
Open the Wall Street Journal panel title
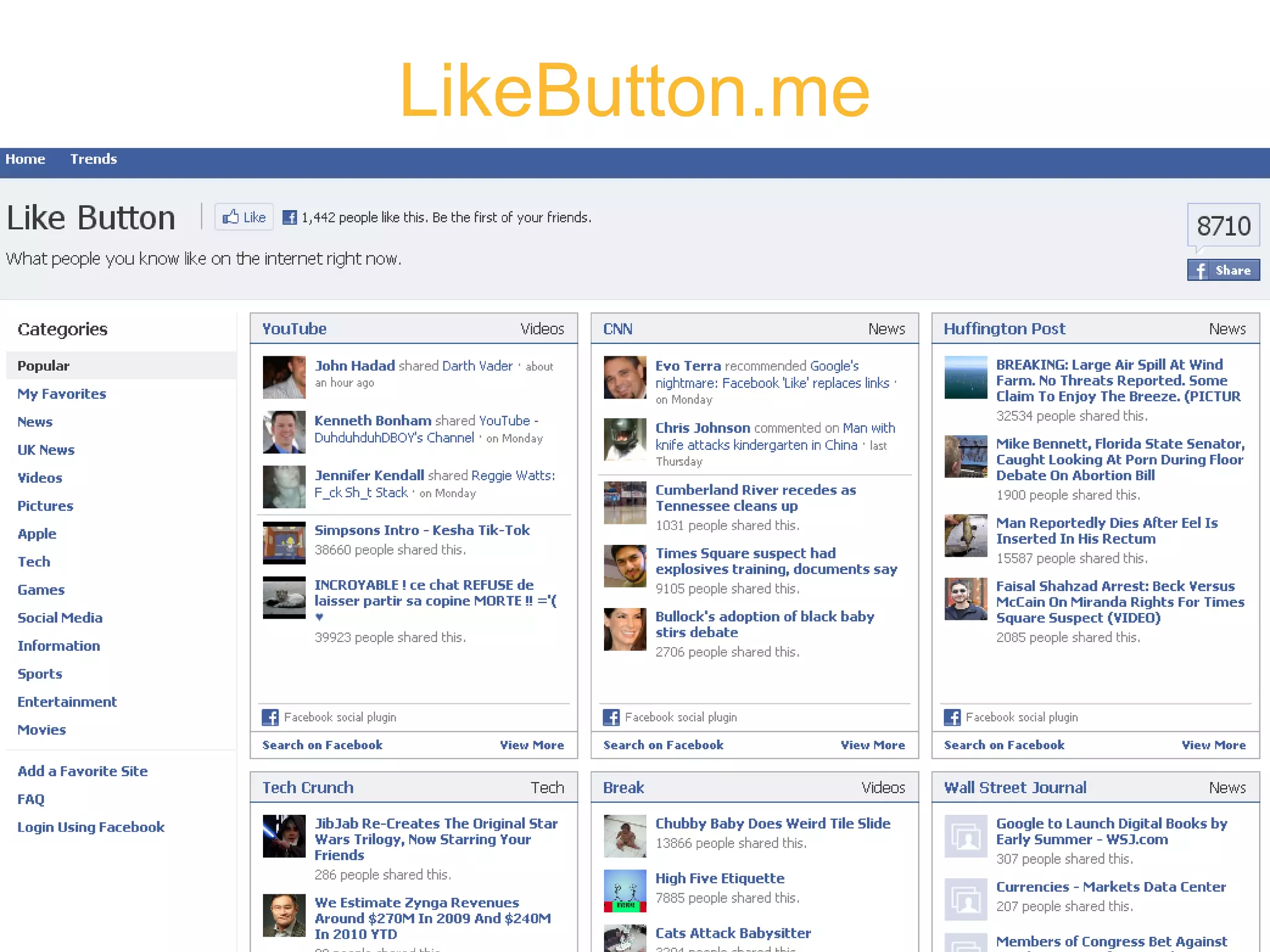click(1015, 788)
